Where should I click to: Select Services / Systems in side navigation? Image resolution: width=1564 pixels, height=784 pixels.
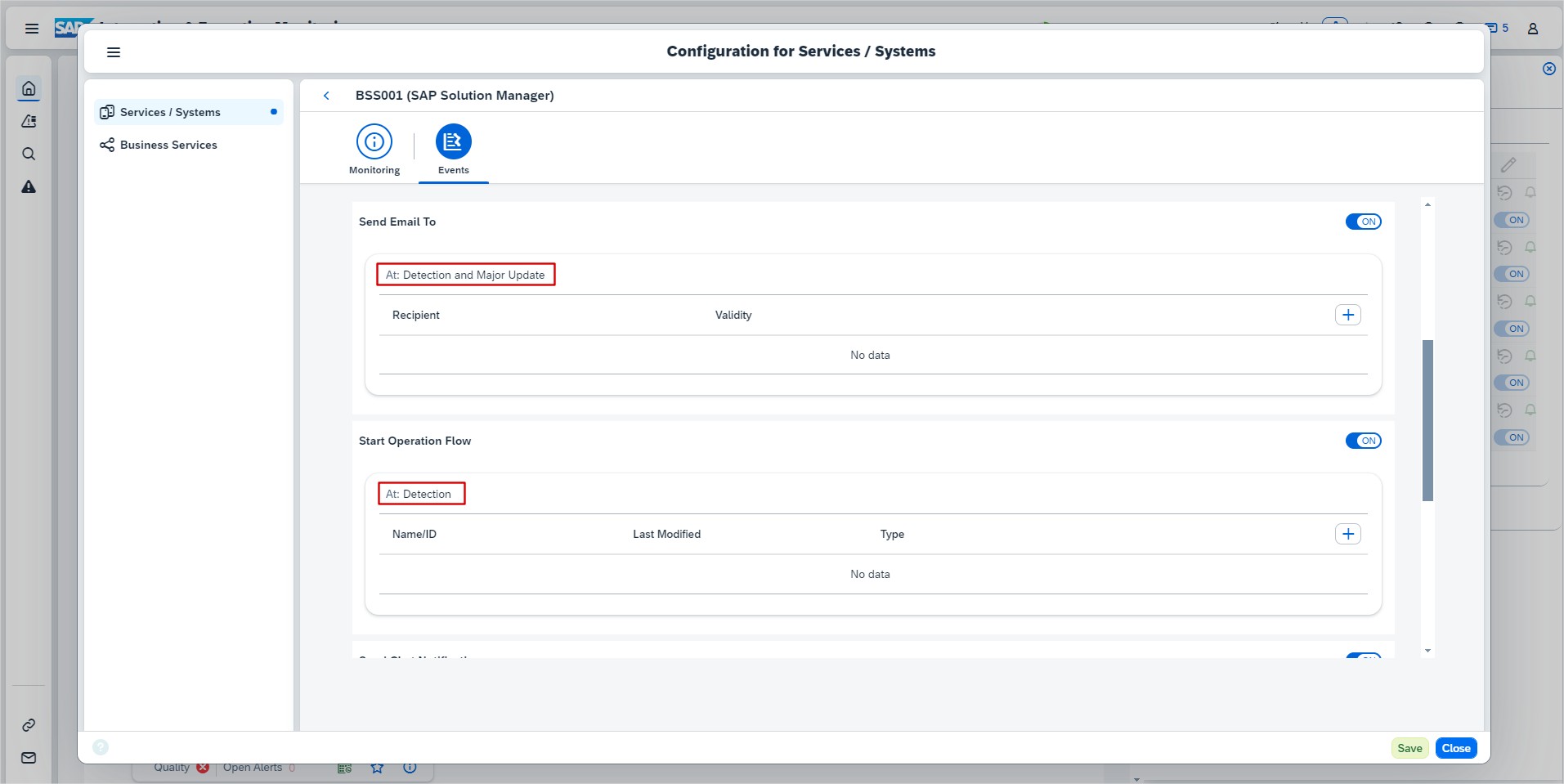coord(170,112)
